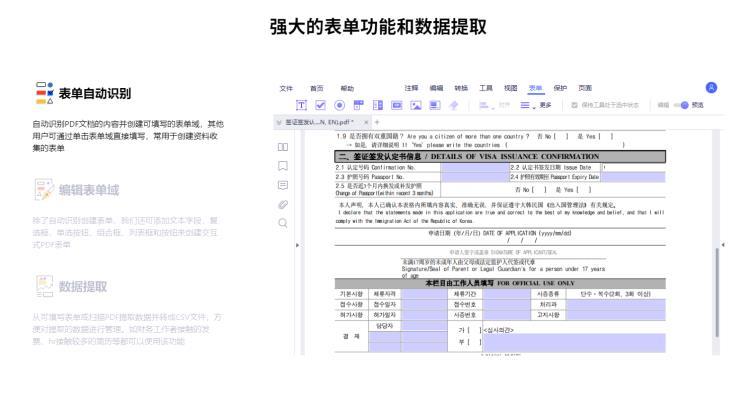Switch to the 页面 tab
This screenshot has height=411, width=750.
point(585,88)
